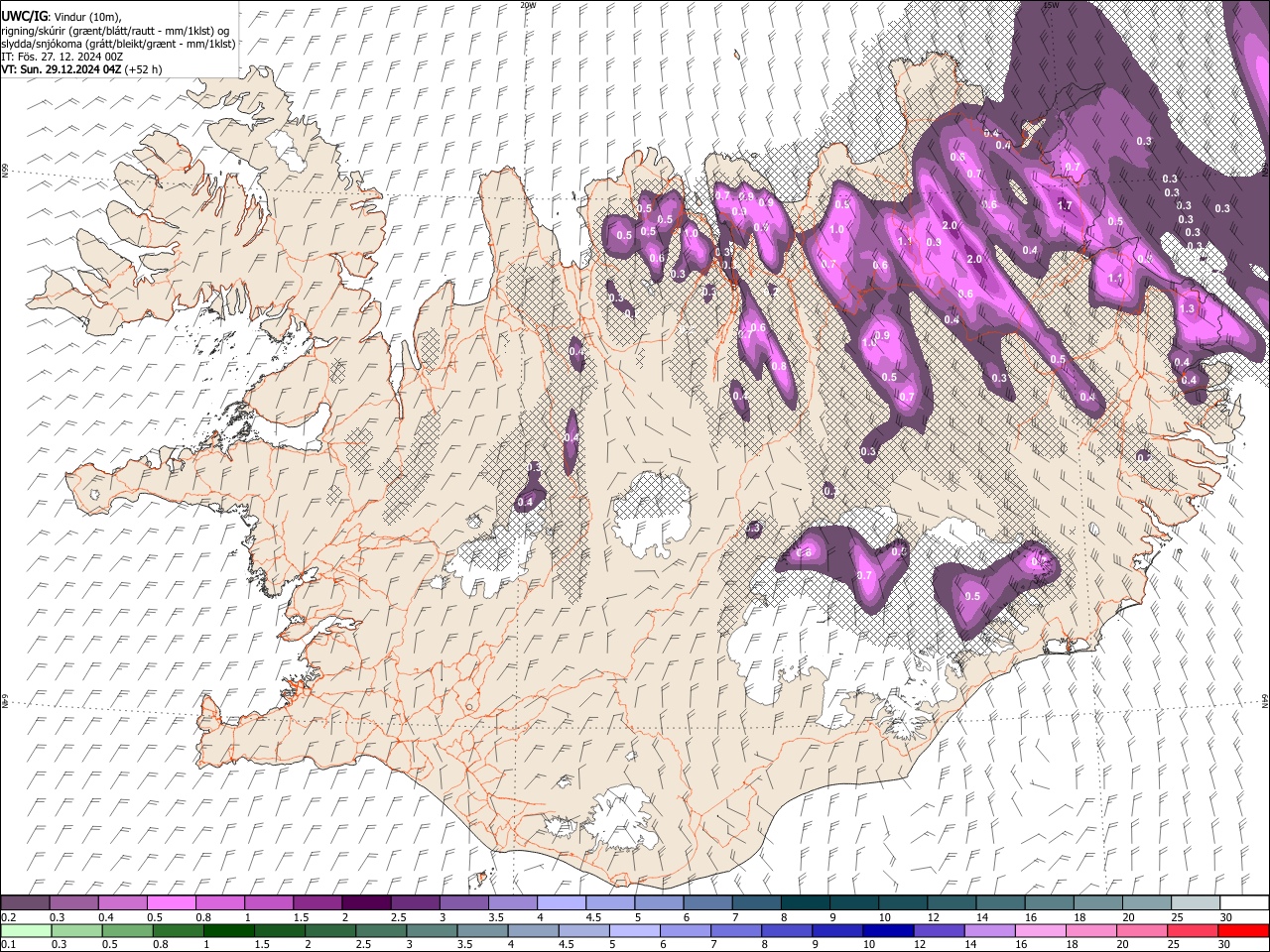Click the dark green 1 swatch in the rain scale
This screenshot has width=1270, height=952.
pyautogui.click(x=228, y=930)
